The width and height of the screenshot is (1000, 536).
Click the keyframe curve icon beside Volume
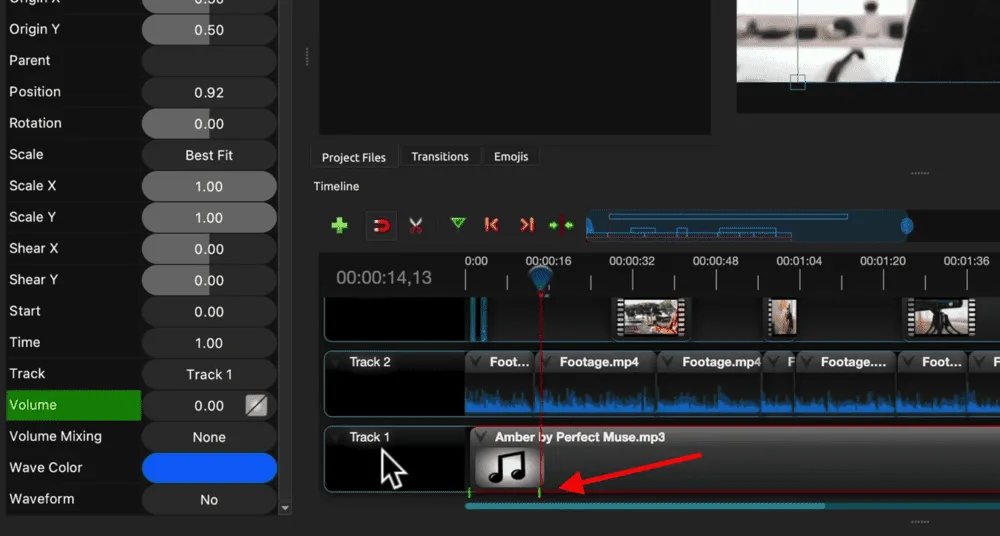click(257, 405)
